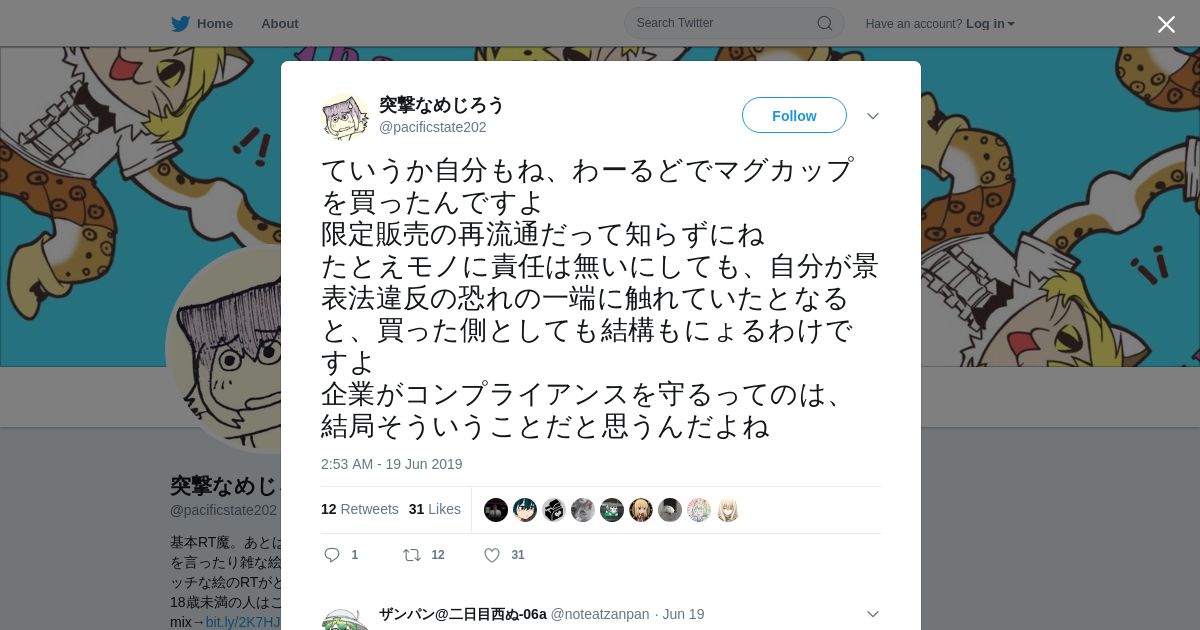Viewport: 1200px width, 630px height.
Task: View the 12 Retweets list
Action: (x=360, y=509)
